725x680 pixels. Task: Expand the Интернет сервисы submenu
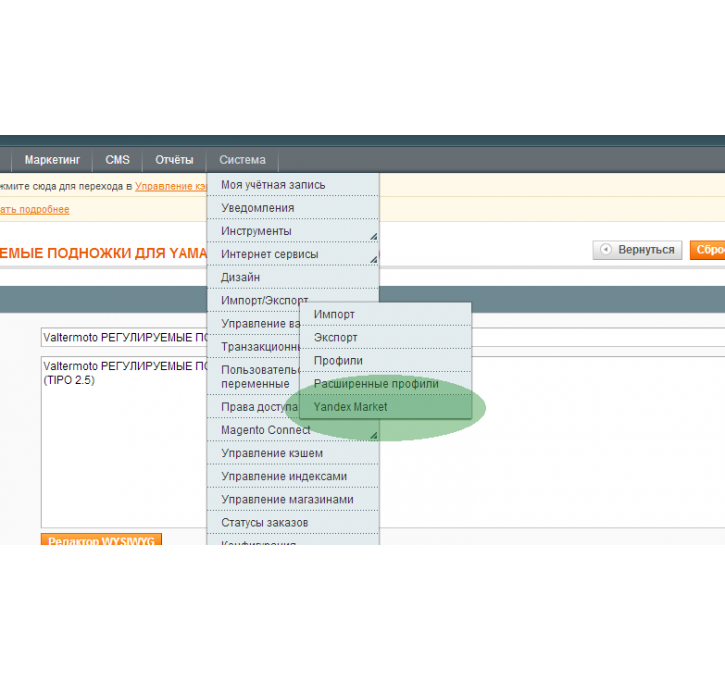click(x=293, y=254)
